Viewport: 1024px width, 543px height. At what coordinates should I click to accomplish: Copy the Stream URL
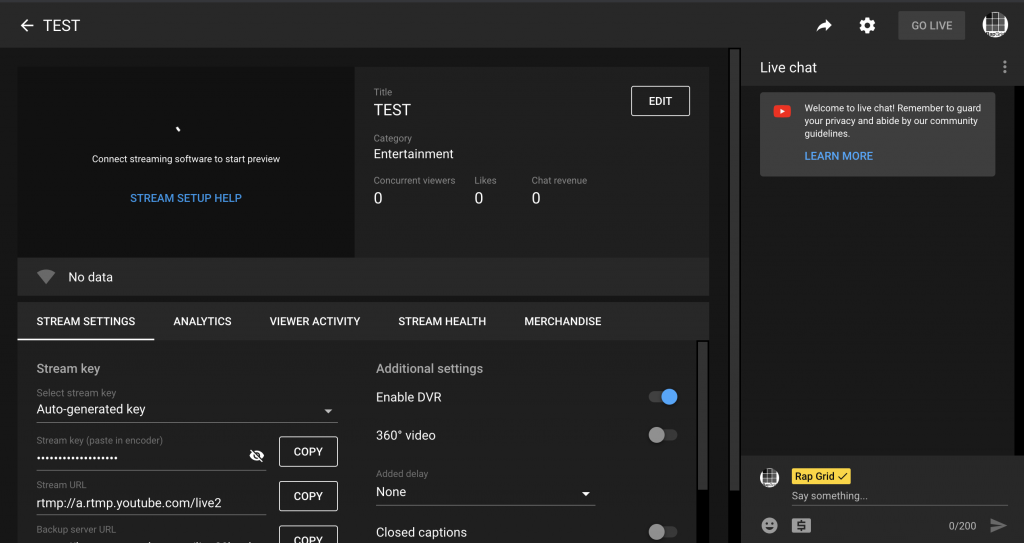pos(308,496)
